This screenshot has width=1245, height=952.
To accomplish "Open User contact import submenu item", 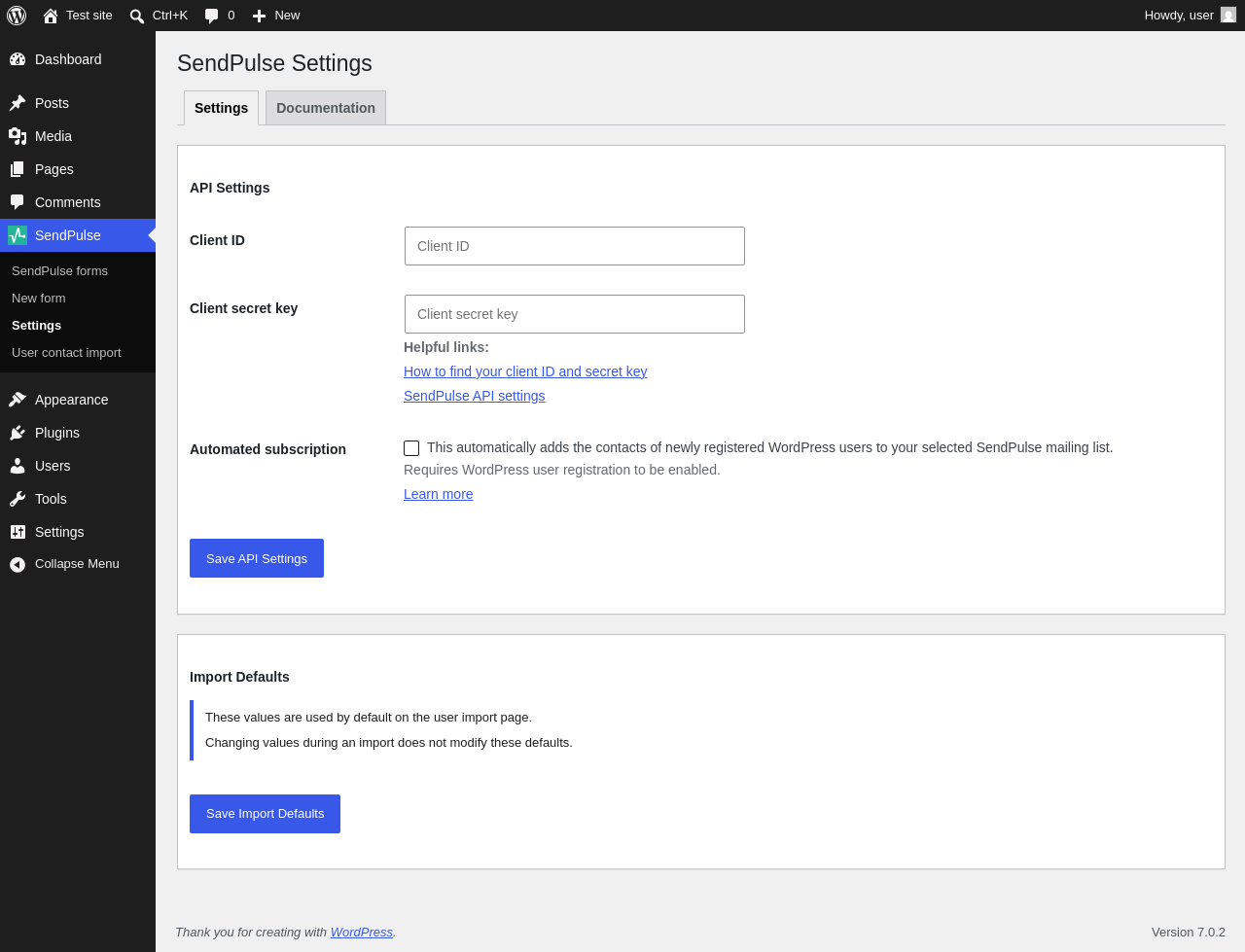I will tap(66, 353).
